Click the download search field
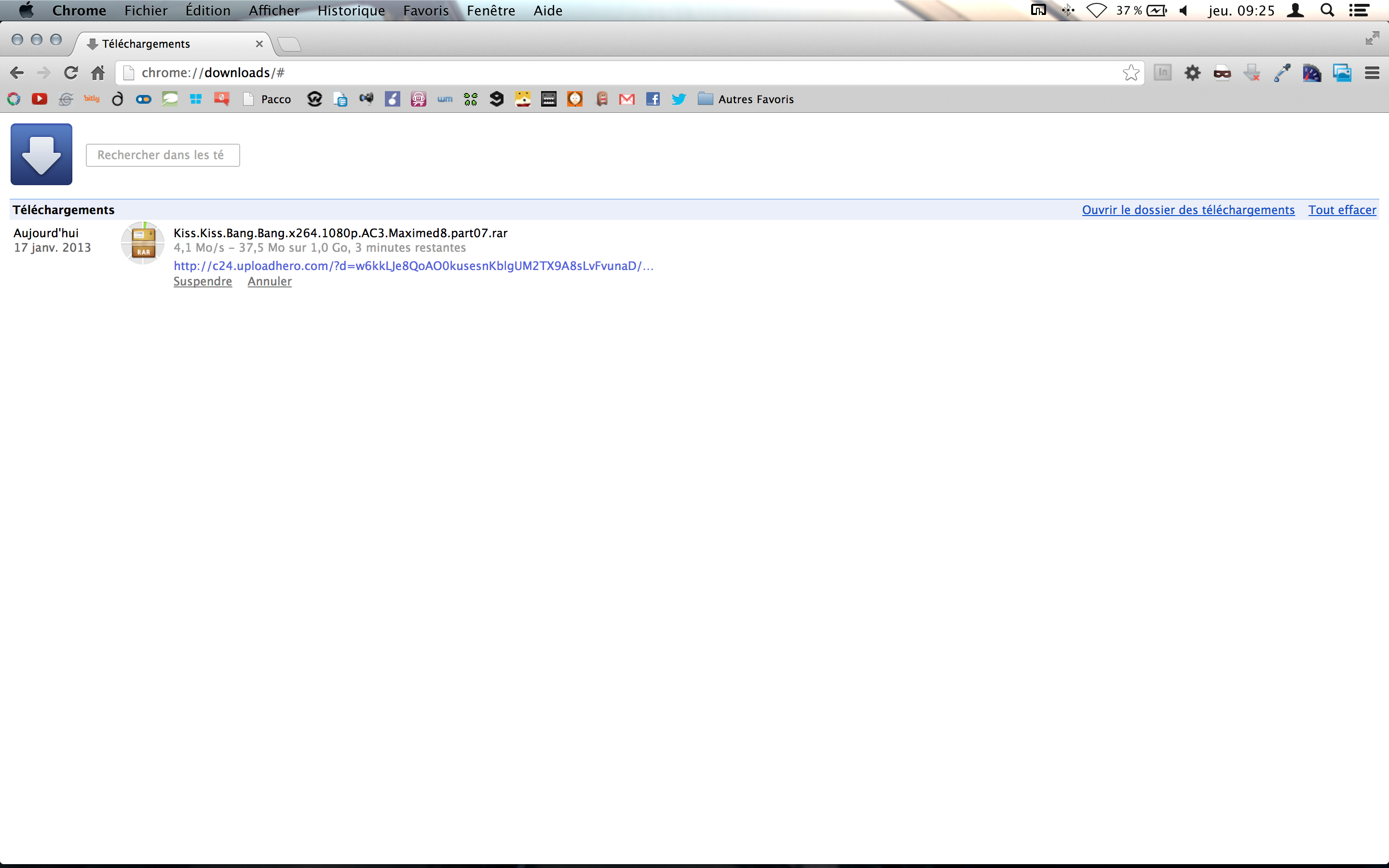Viewport: 1389px width, 868px height. [x=163, y=155]
